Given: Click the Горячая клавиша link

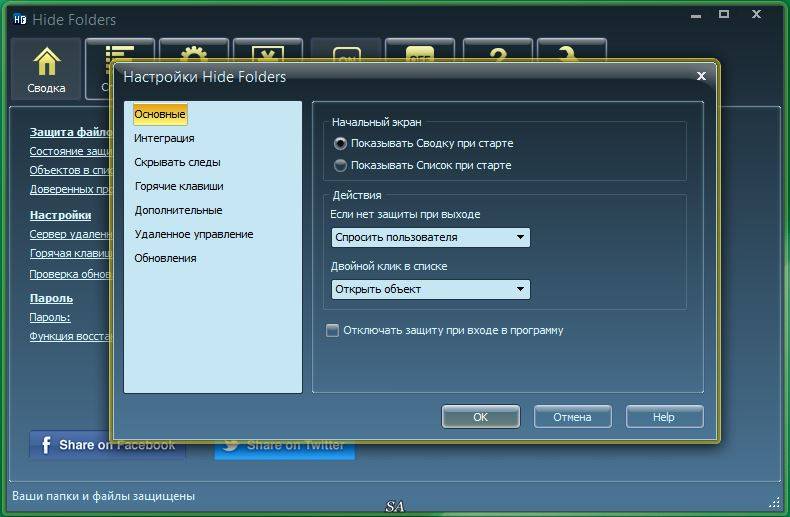Looking at the screenshot, I should click(x=71, y=253).
